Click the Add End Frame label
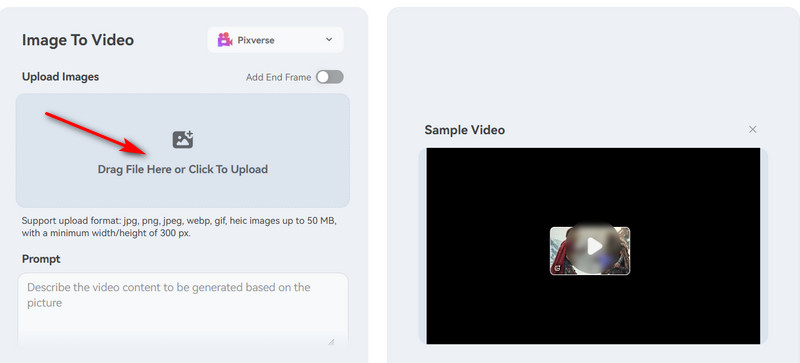 point(279,78)
